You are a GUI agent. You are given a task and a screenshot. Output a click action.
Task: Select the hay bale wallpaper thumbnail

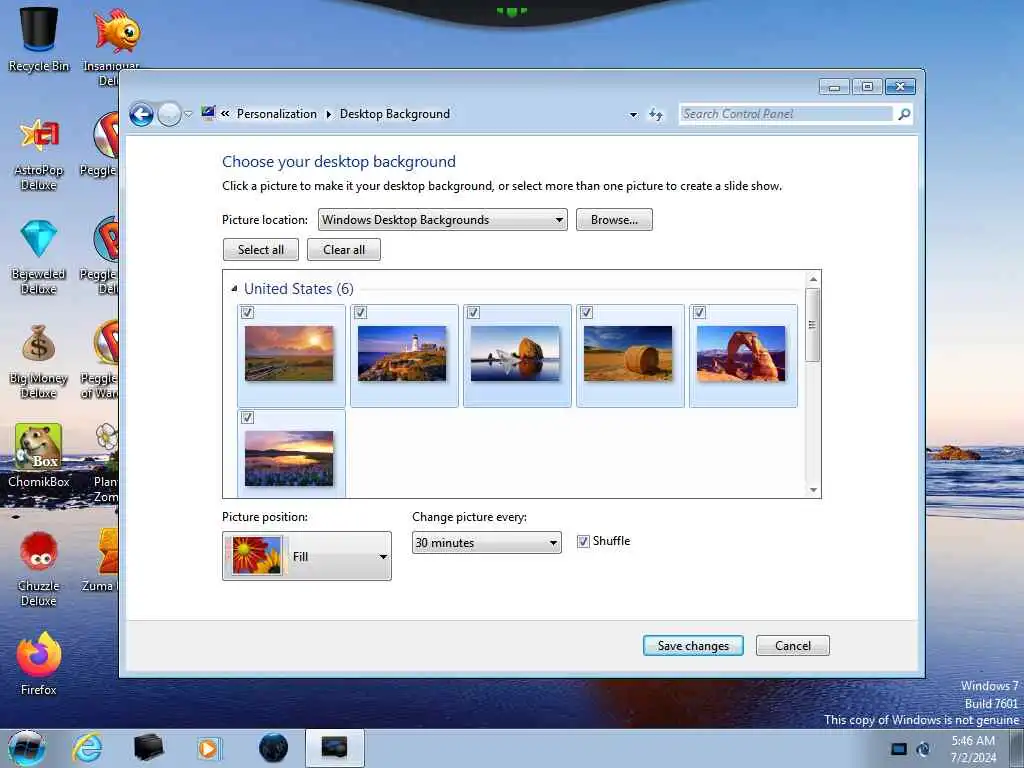click(x=628, y=353)
